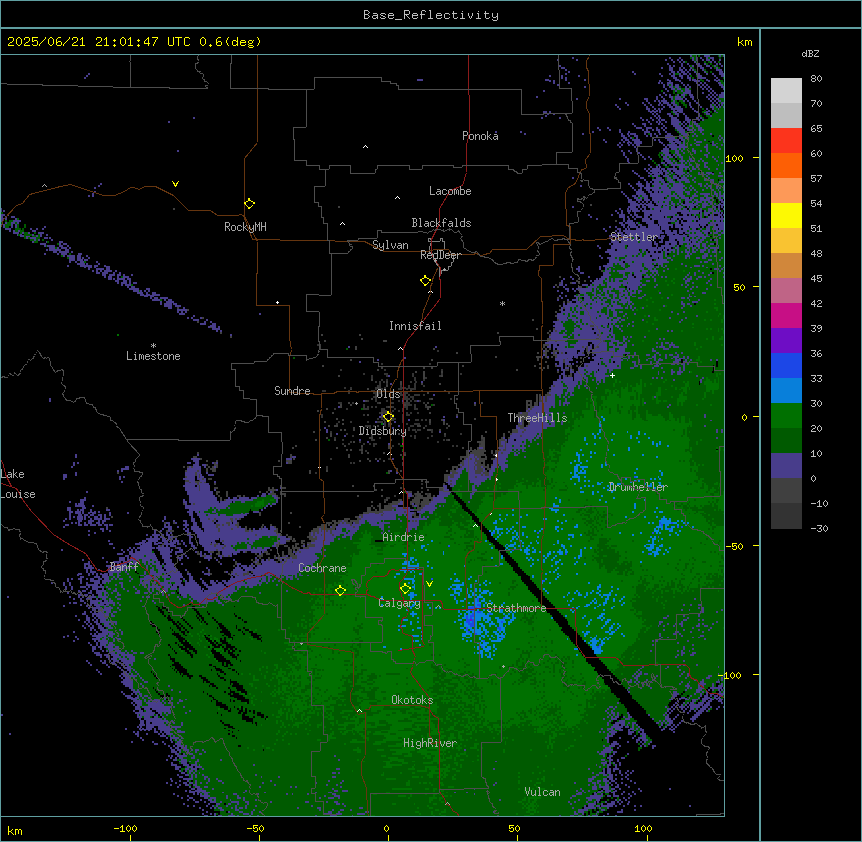The width and height of the screenshot is (862, 842).
Task: Click the Drumheller city label
Action: pyautogui.click(x=638, y=487)
